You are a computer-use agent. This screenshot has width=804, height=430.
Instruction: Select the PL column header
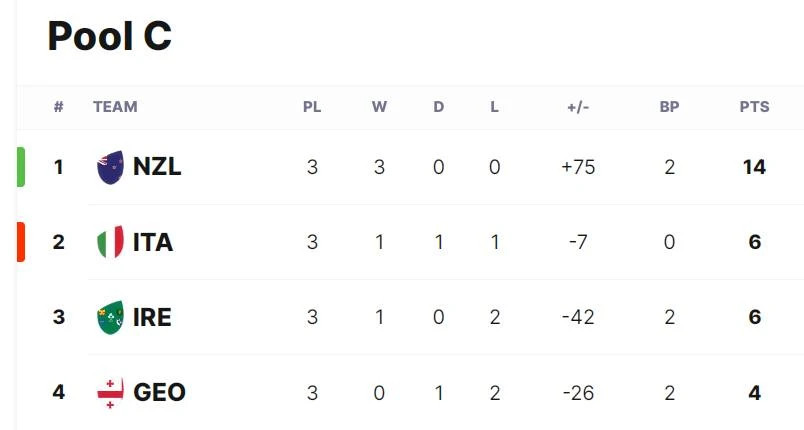coord(312,107)
